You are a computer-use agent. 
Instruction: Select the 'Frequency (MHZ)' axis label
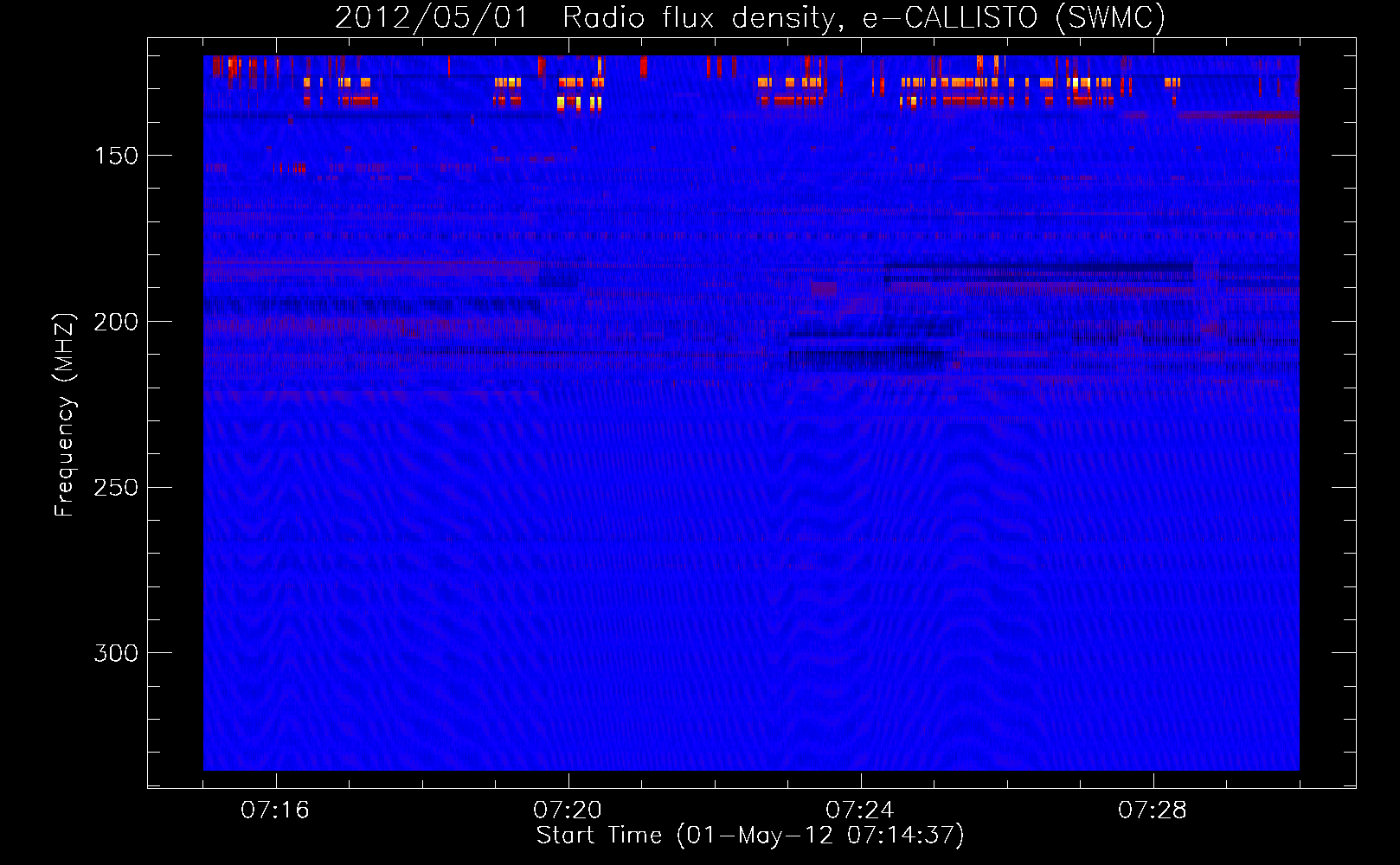tap(65, 415)
